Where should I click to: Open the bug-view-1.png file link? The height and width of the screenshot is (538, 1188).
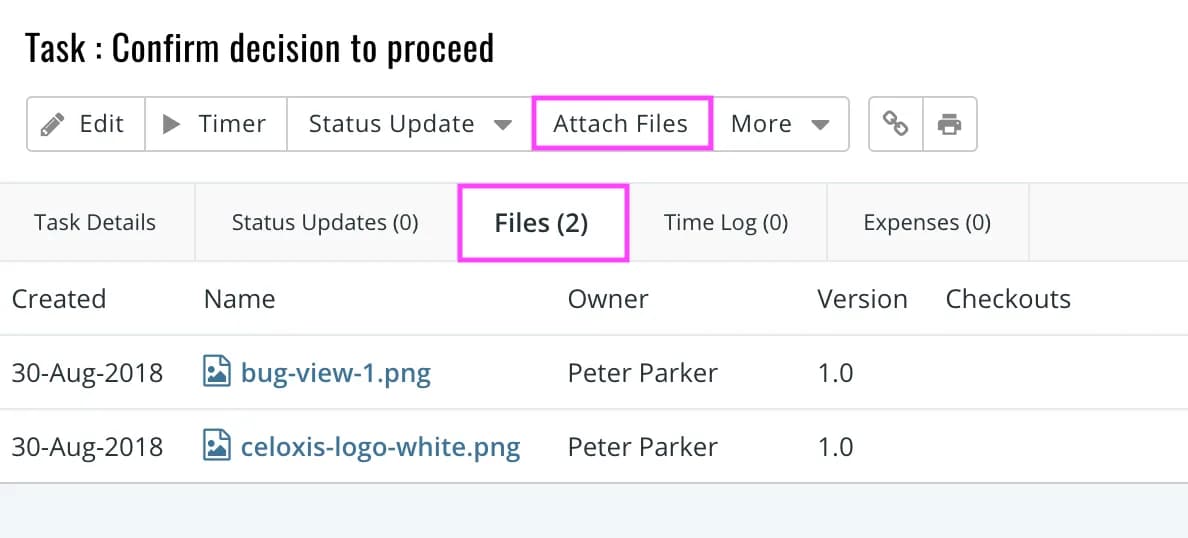pyautogui.click(x=336, y=373)
